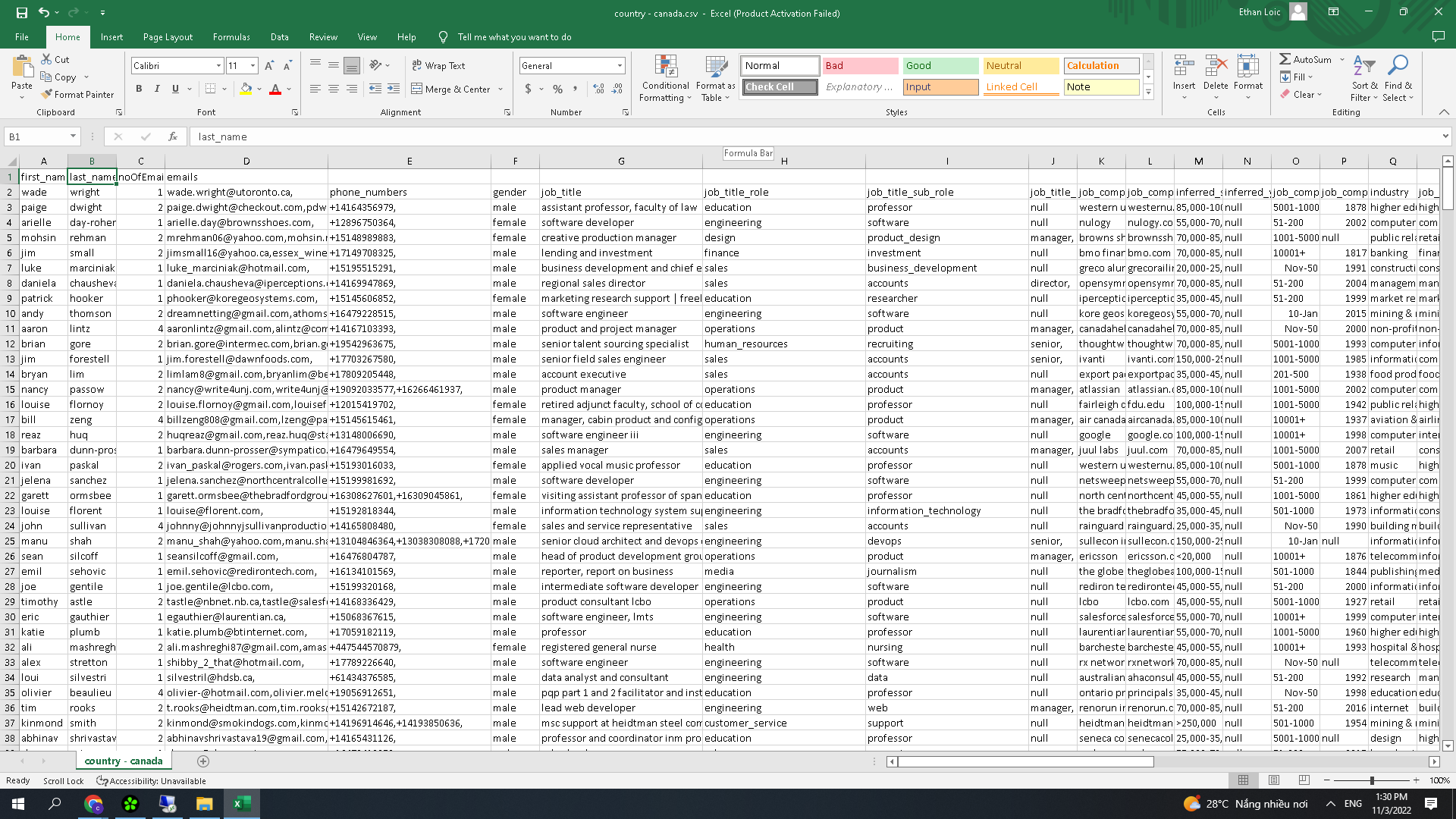Open the font size dropdown
Screen dimensions: 1456x819
[253, 66]
